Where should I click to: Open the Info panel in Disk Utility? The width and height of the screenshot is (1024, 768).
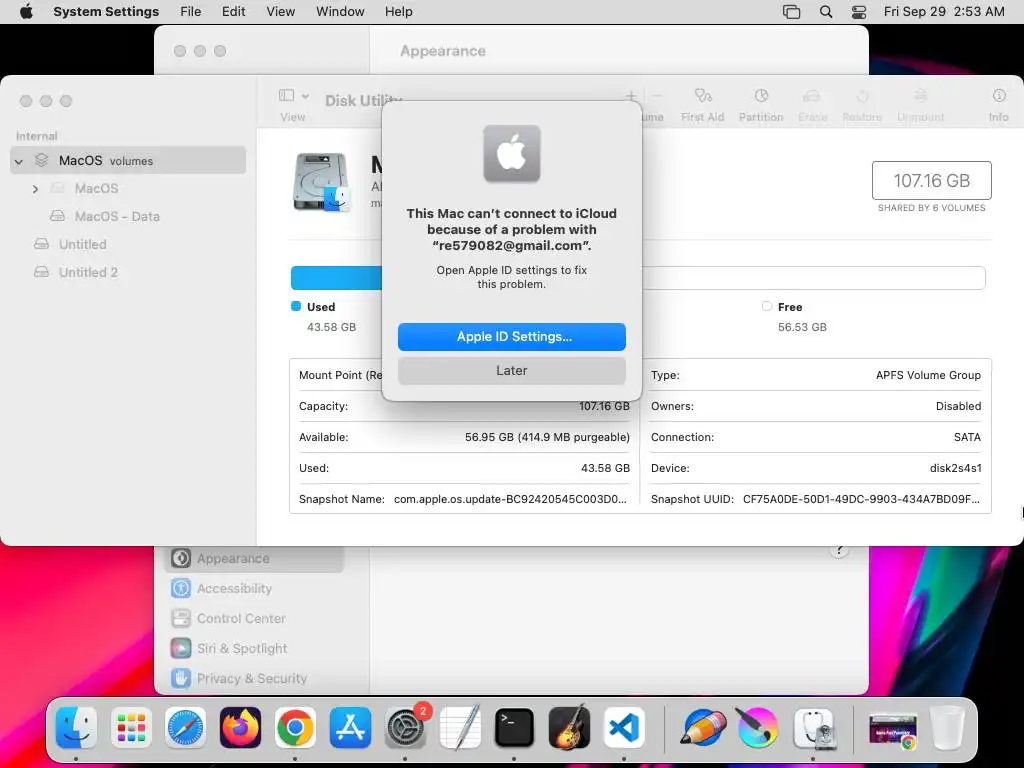coord(998,105)
